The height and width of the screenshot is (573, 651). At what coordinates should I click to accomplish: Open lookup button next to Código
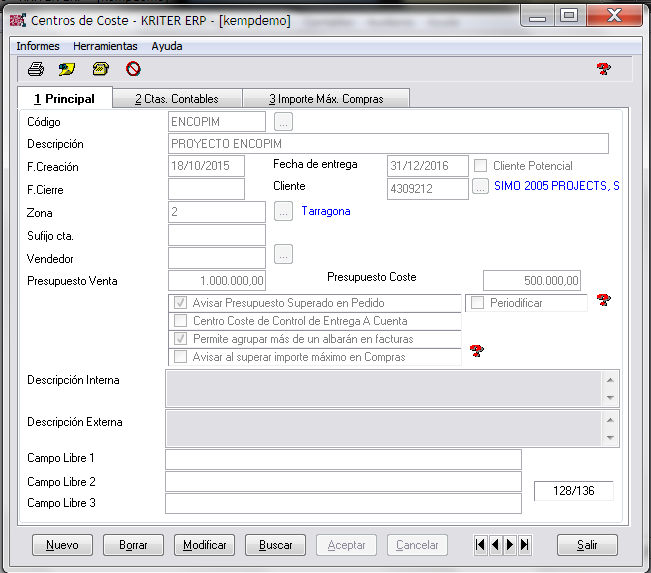point(283,122)
